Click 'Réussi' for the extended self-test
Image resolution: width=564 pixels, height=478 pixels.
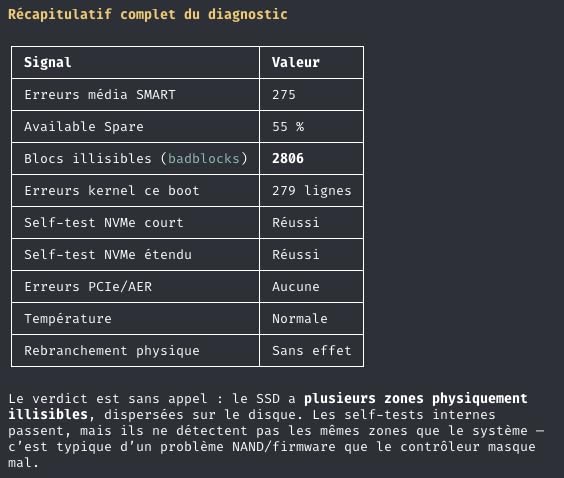coord(296,255)
